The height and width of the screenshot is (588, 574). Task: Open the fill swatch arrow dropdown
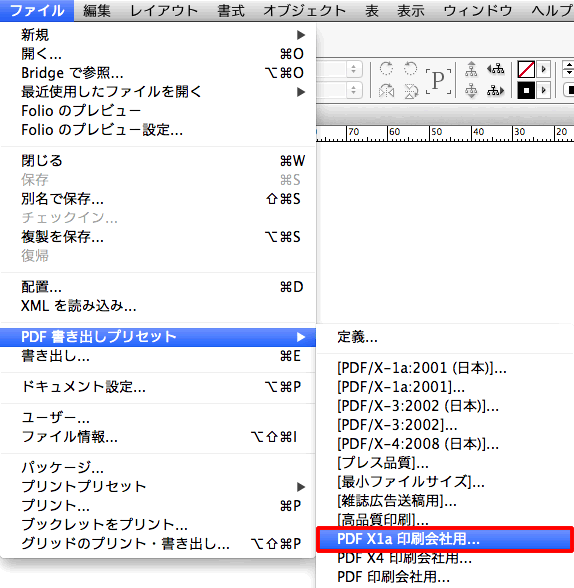pyautogui.click(x=543, y=69)
